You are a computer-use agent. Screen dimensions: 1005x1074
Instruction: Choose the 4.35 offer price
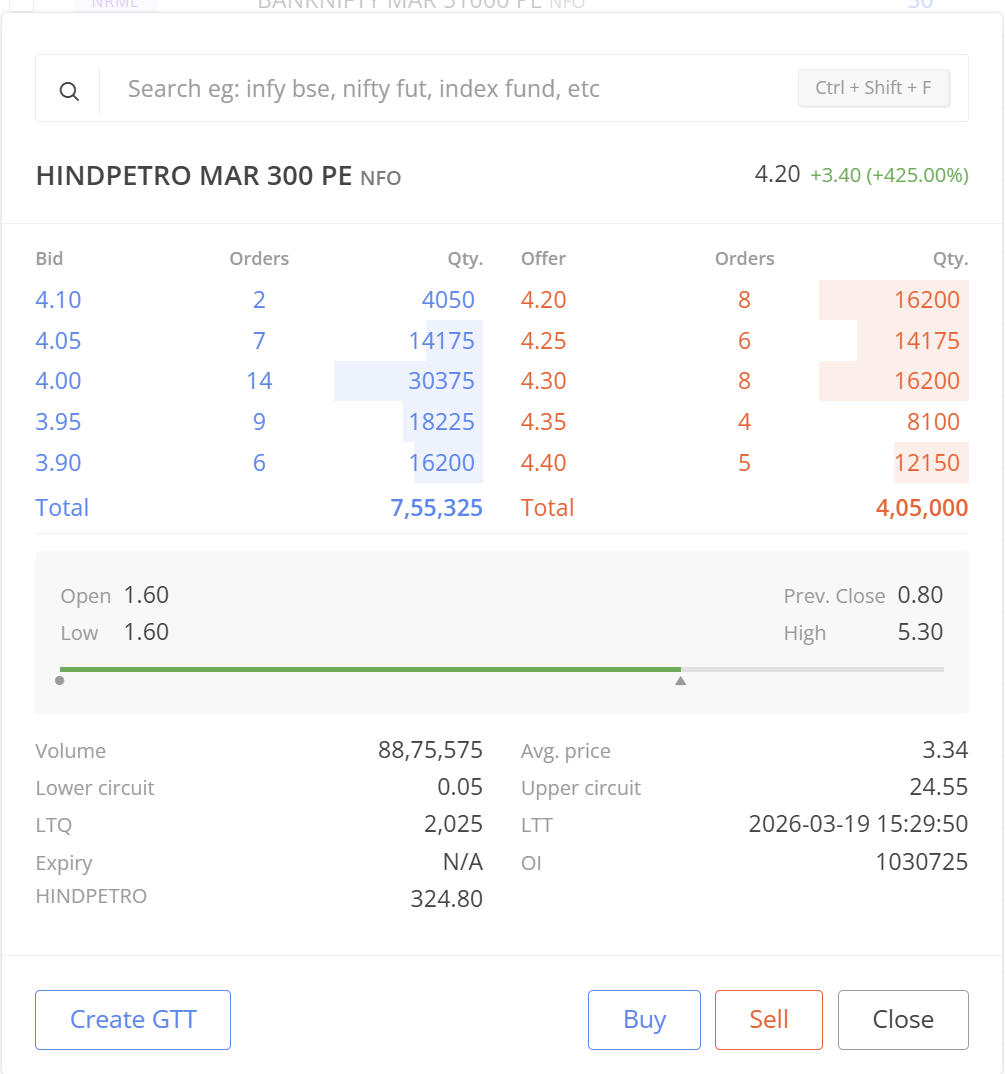click(543, 422)
